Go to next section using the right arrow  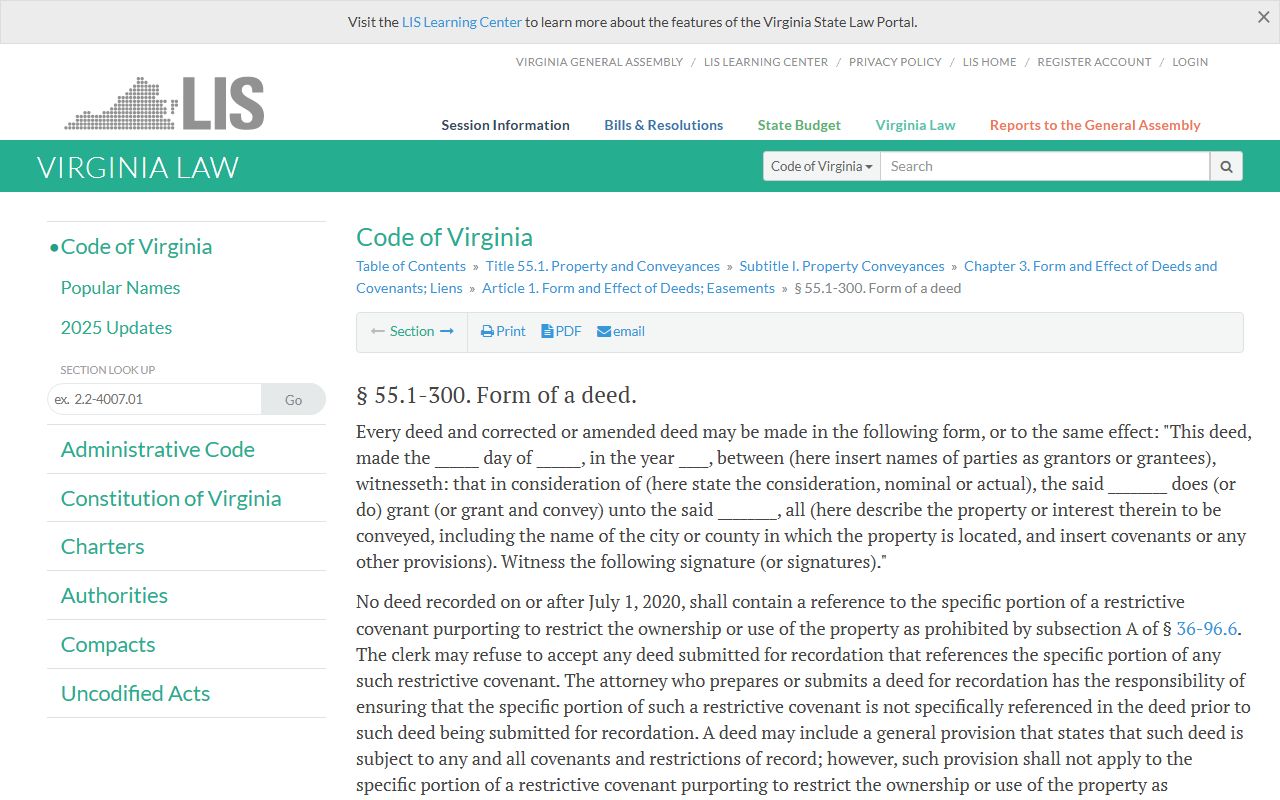click(x=447, y=331)
